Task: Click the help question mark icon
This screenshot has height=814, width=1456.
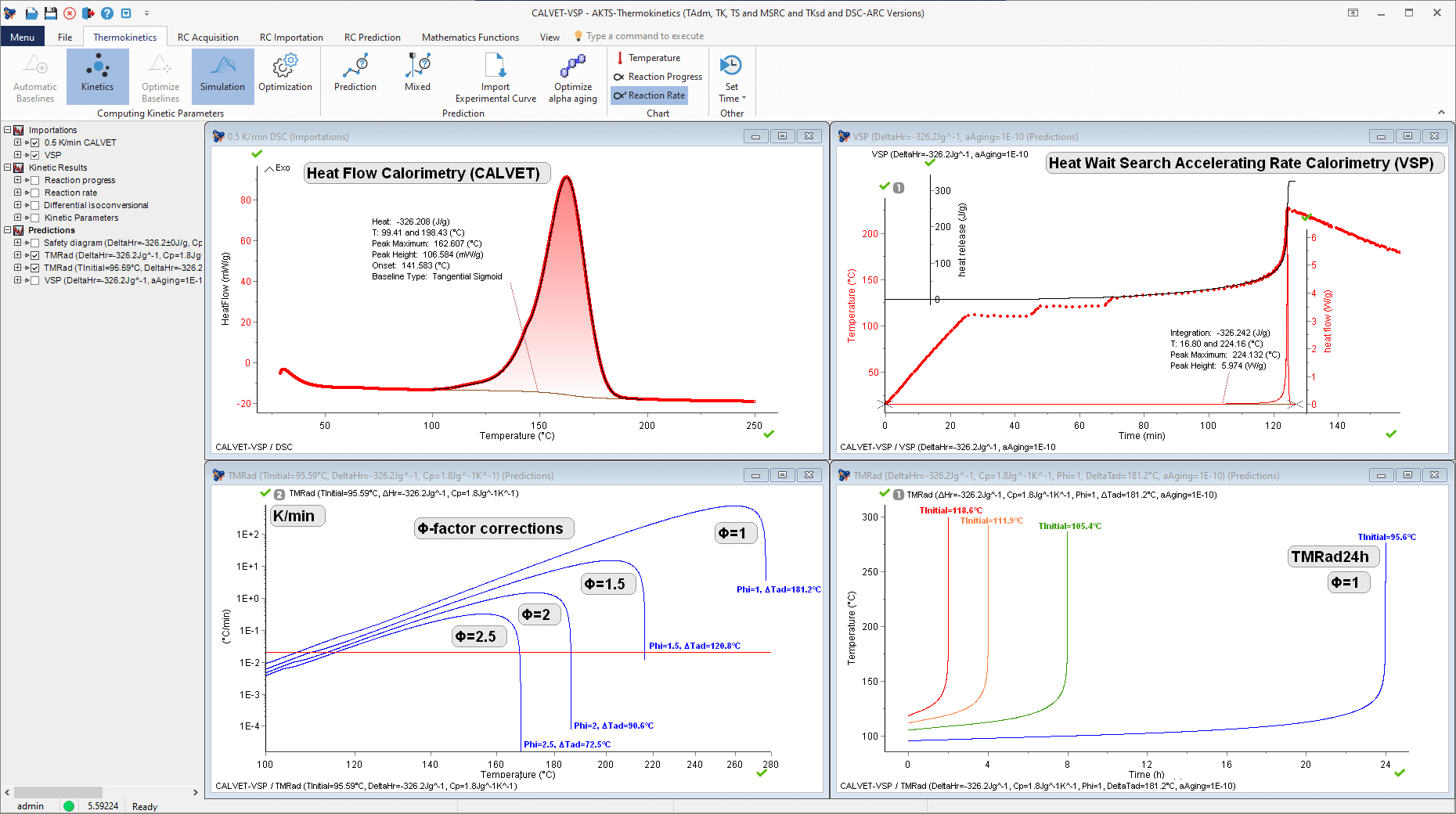Action: [107, 13]
